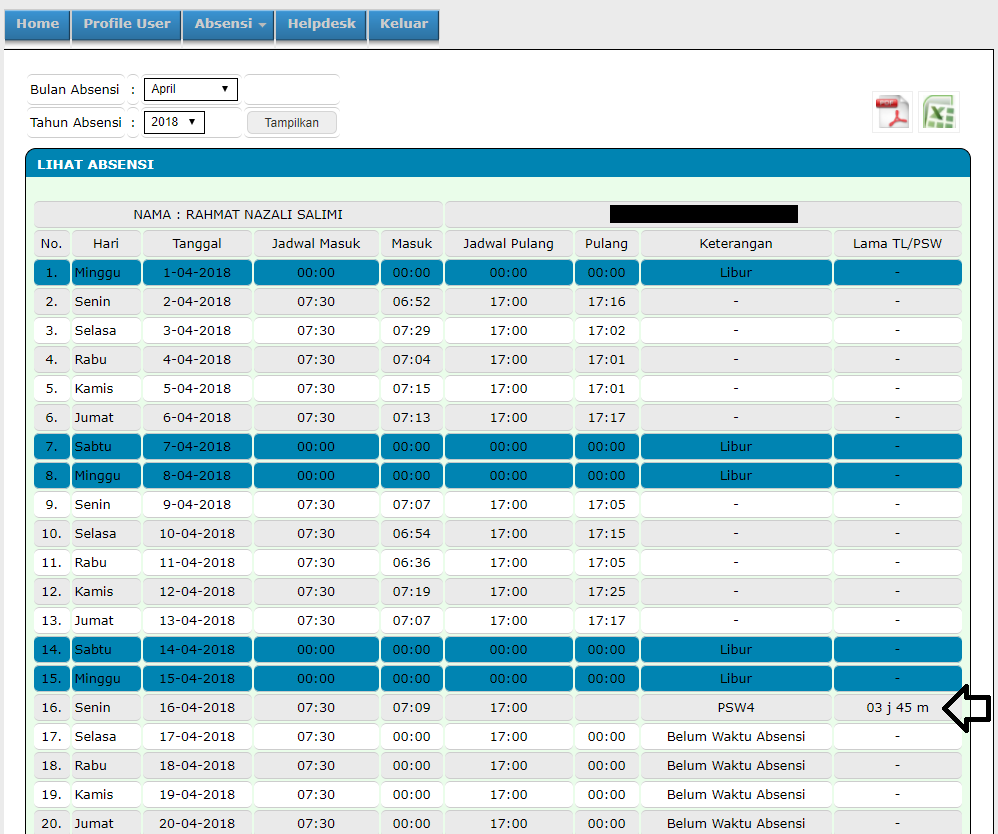
Task: Click the Pulang time 17:25
Action: click(607, 591)
